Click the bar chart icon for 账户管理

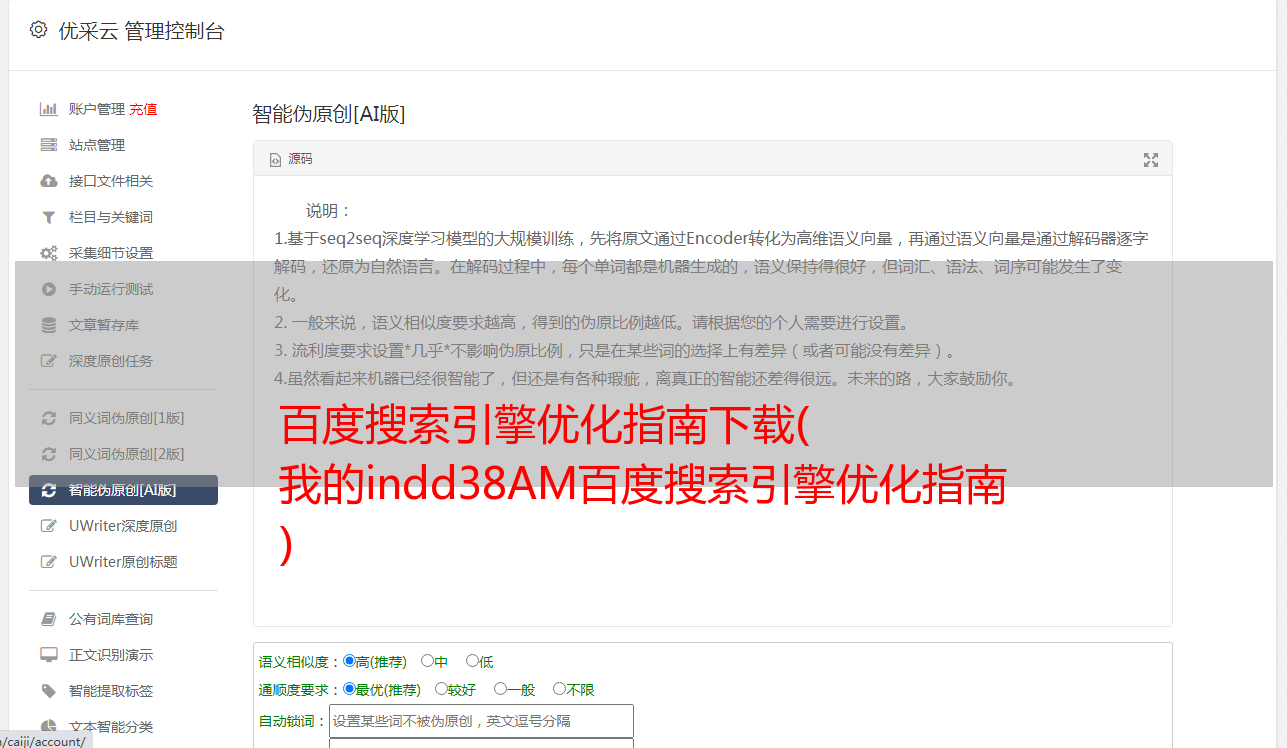click(48, 109)
